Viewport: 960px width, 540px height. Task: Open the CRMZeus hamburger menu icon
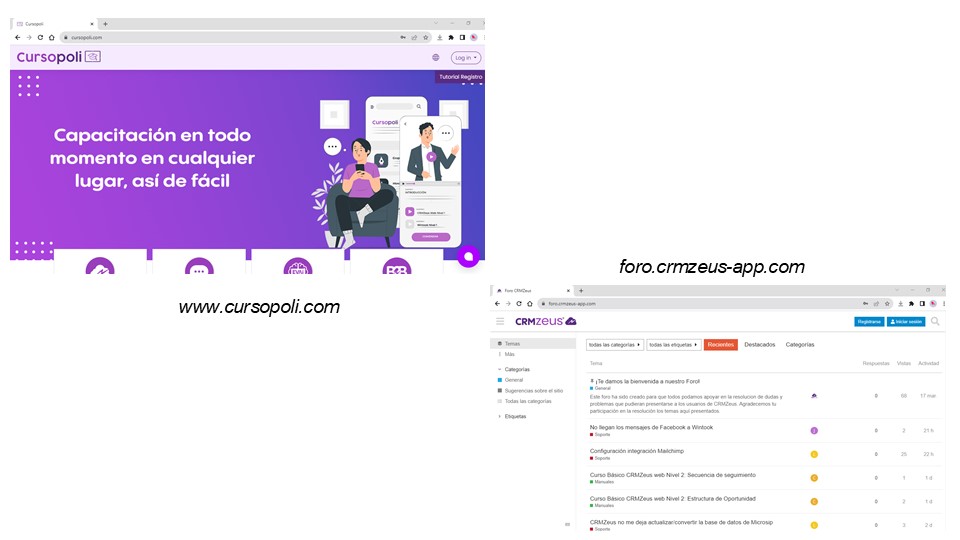point(500,321)
